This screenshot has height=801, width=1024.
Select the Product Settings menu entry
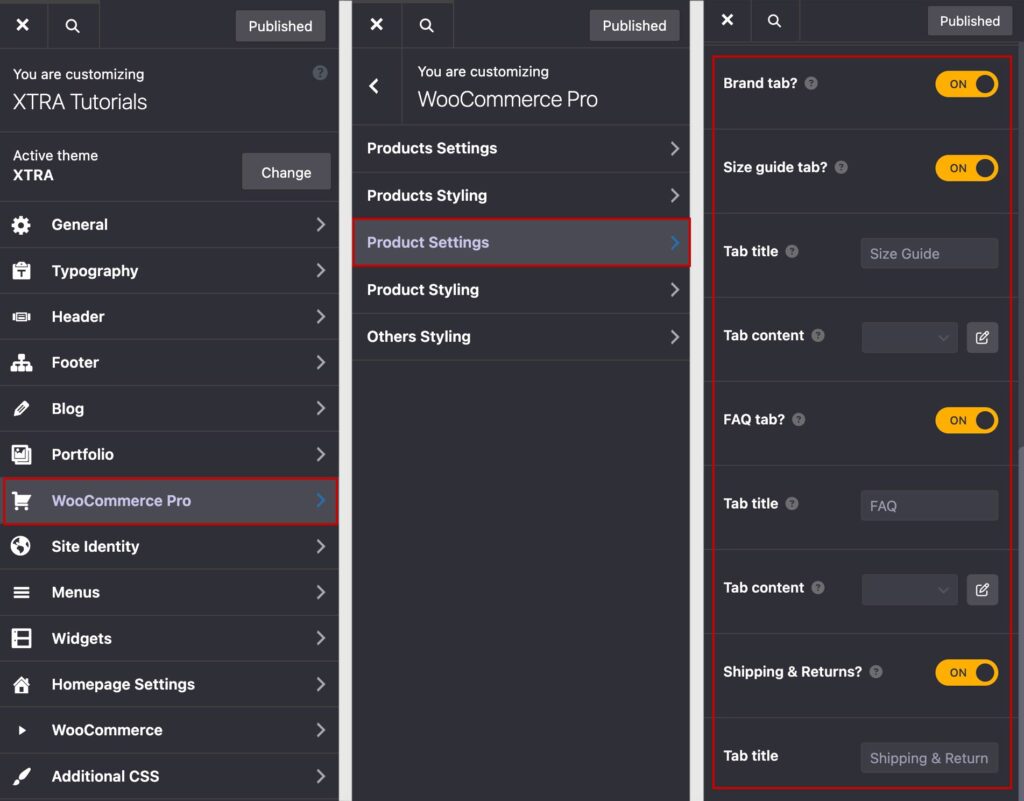tap(521, 242)
